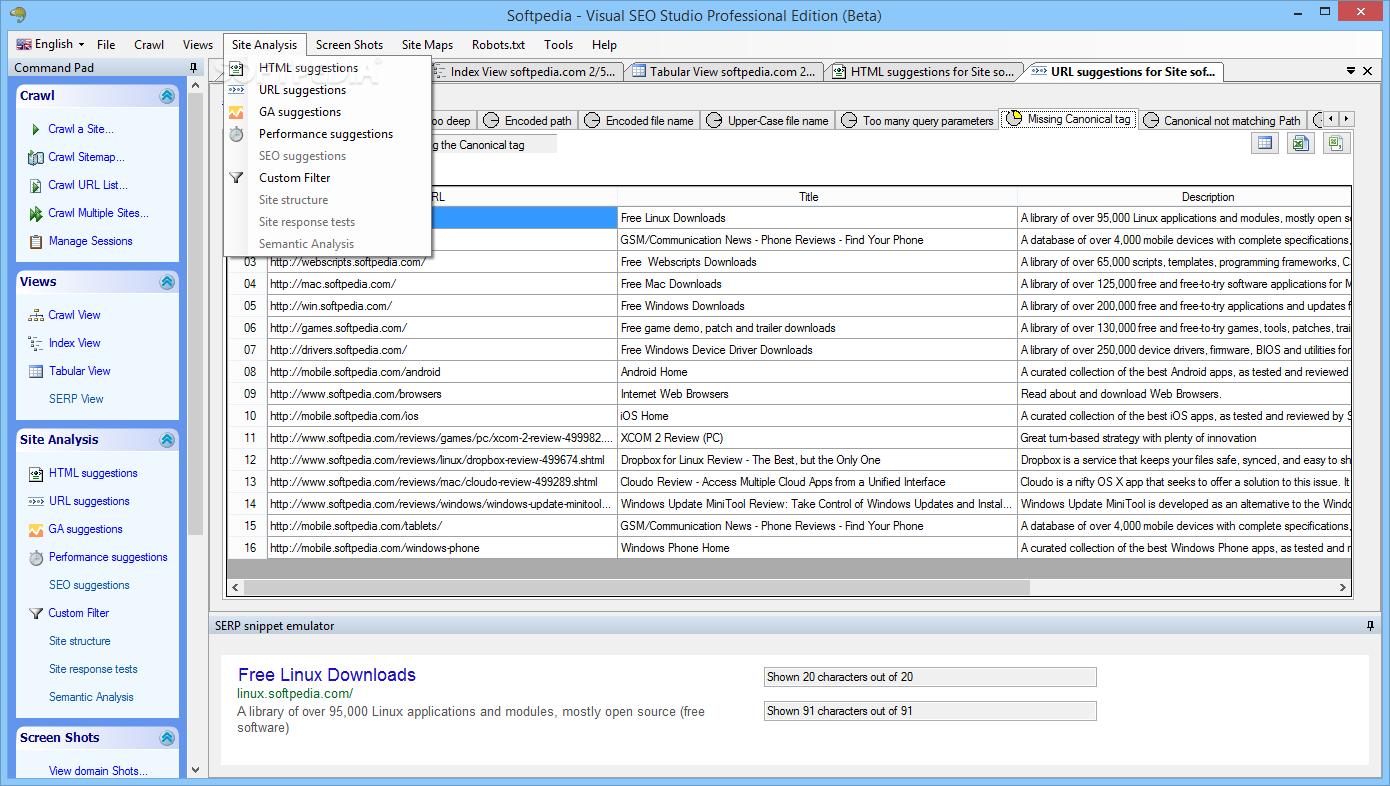Click the Index View icon in Views panel

tap(36, 343)
